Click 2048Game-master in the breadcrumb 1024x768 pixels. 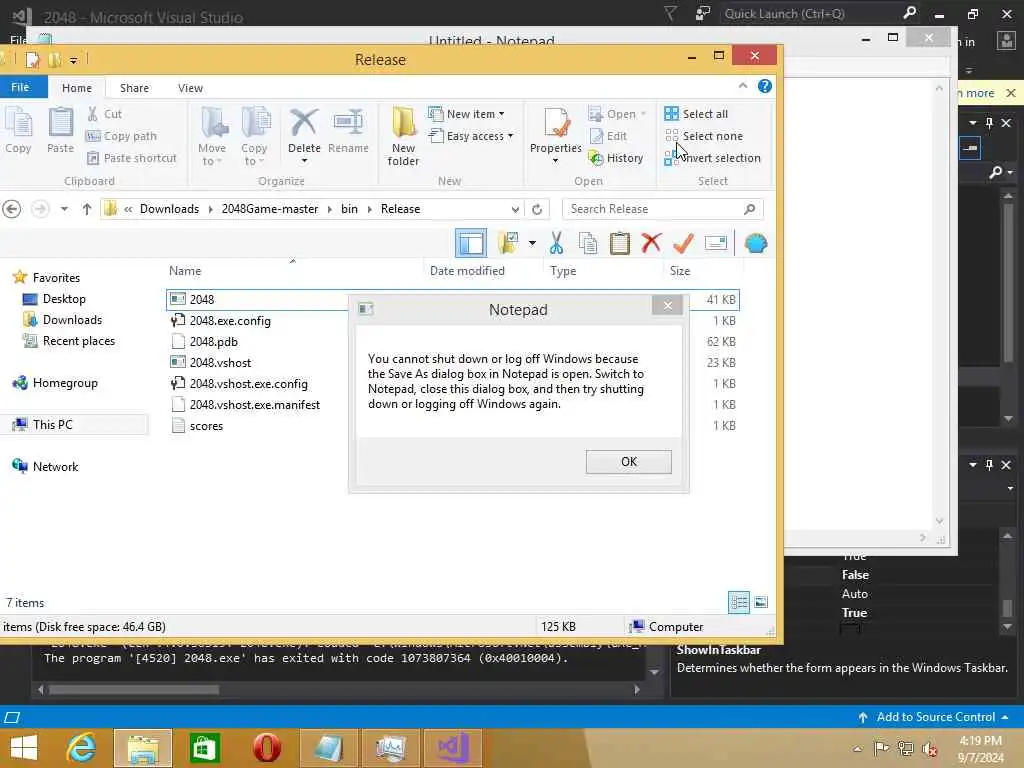click(270, 209)
